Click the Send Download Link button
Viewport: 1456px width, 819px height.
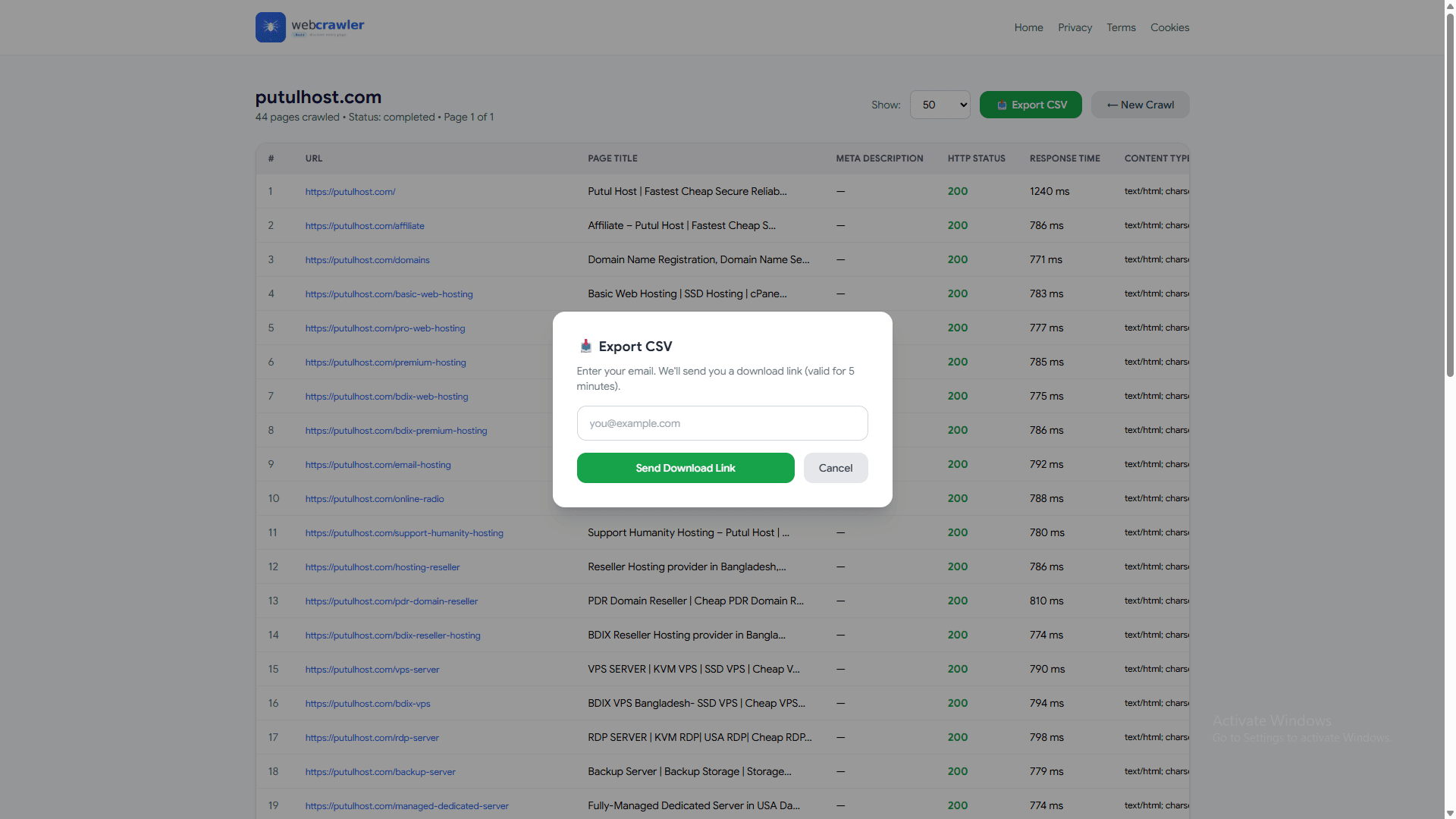(x=685, y=468)
